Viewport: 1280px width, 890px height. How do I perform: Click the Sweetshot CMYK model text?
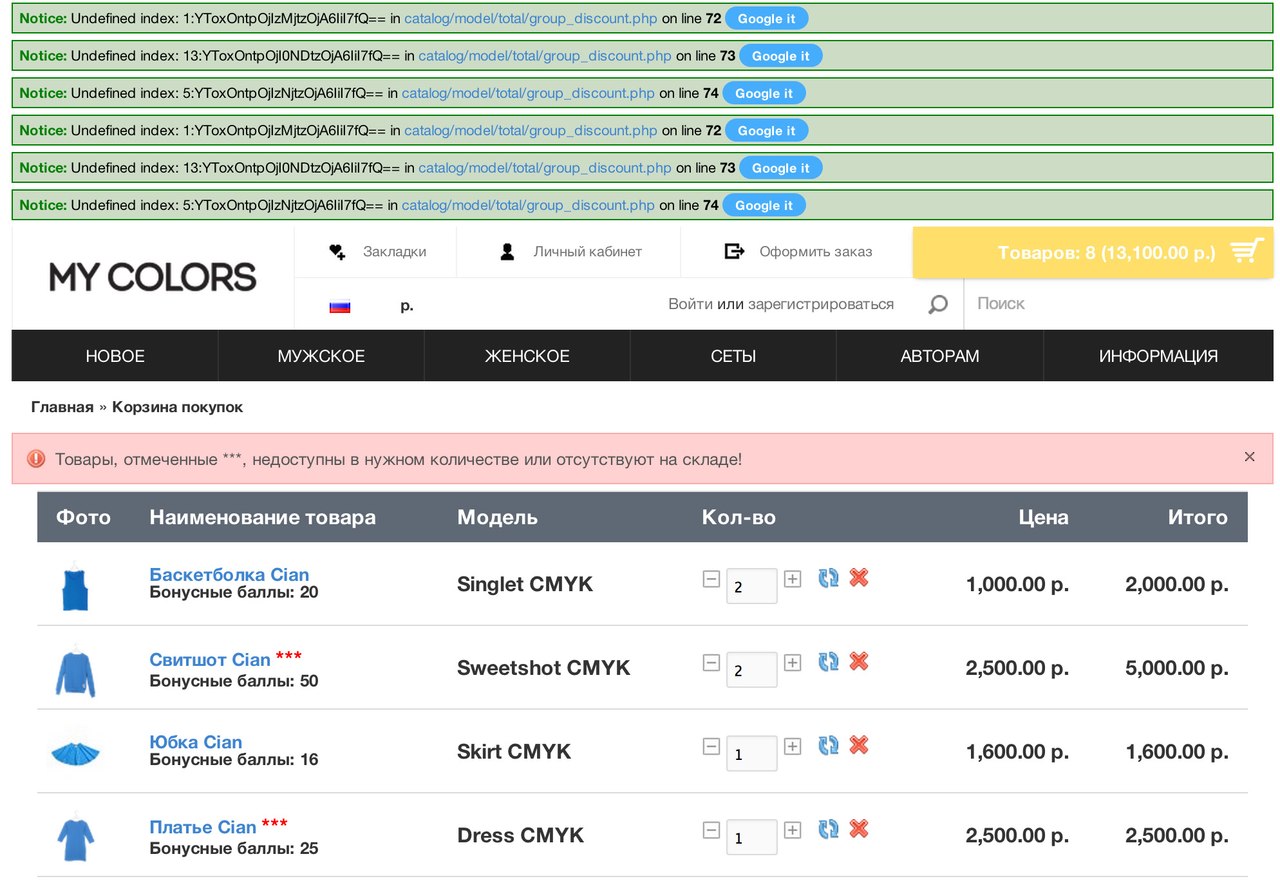click(x=544, y=668)
